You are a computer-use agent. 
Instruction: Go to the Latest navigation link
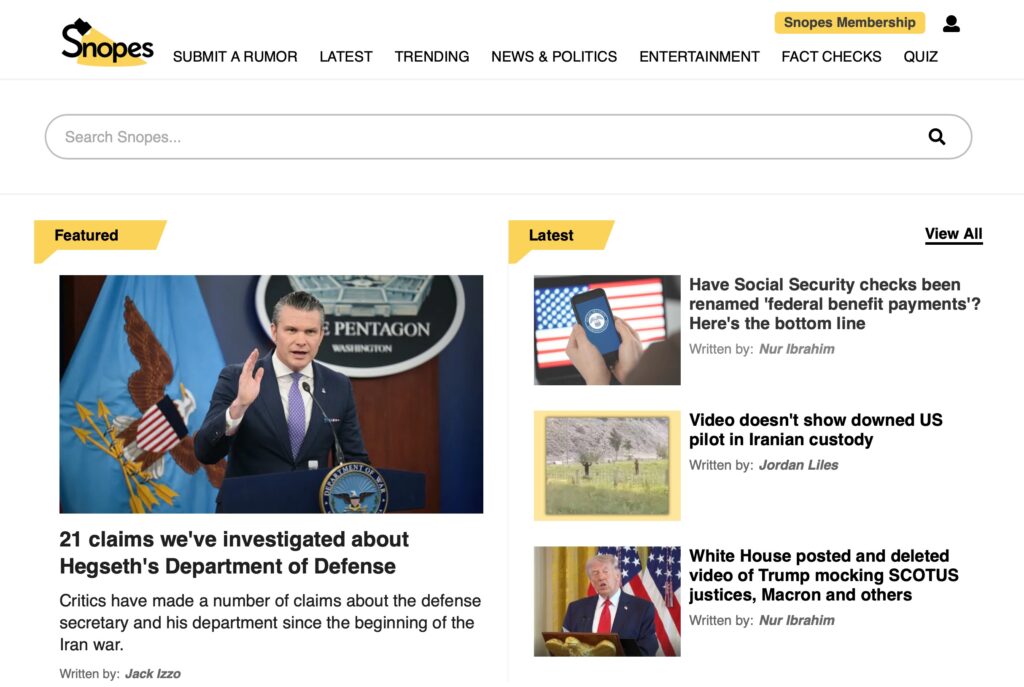(346, 57)
